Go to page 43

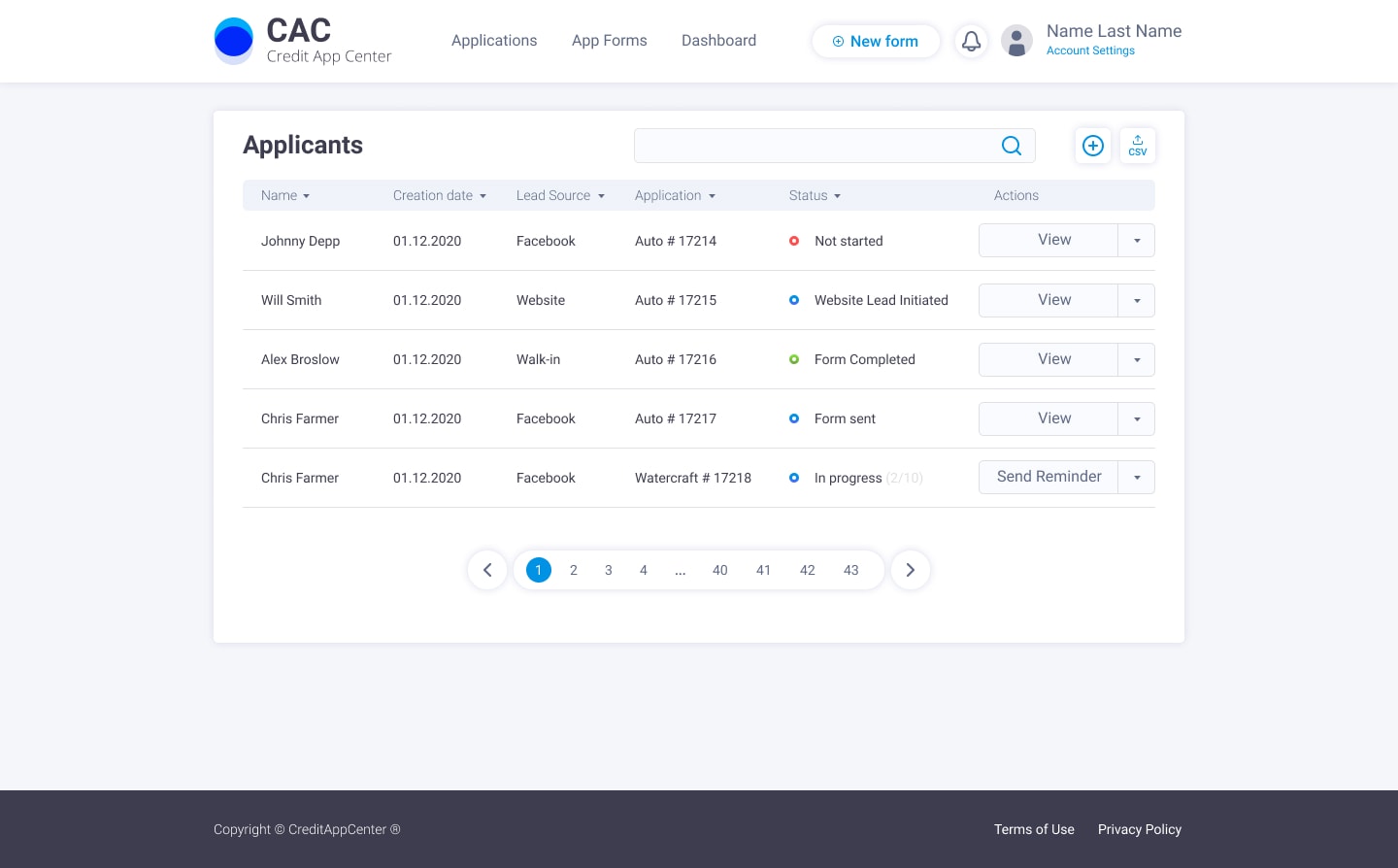pyautogui.click(x=851, y=570)
